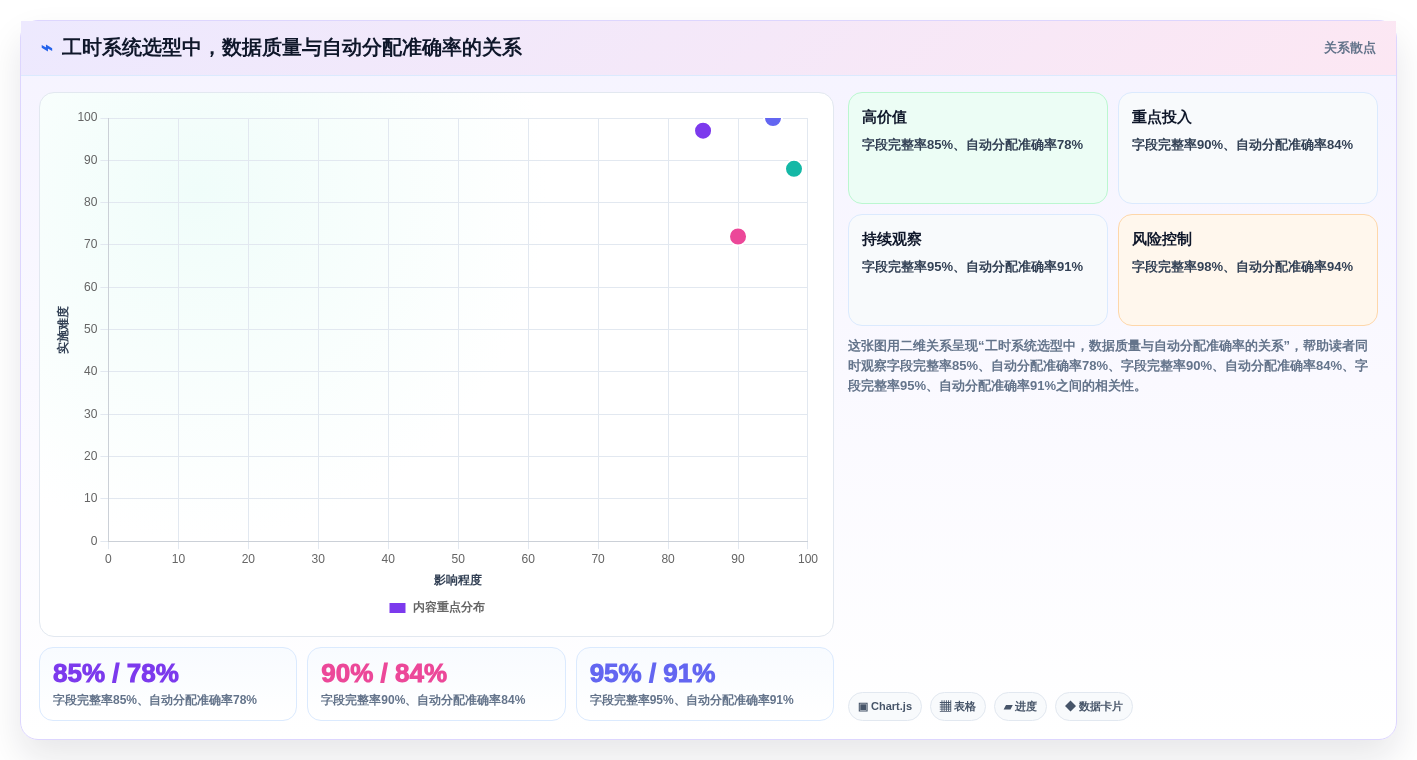Click the chart title 工时系统选型中 heading
This screenshot has width=1417, height=760.
291,48
